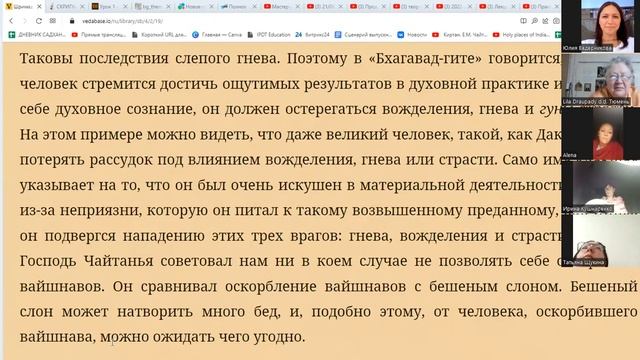The width and height of the screenshot is (640, 360).
Task: Click the text 'Таковы последствия слепого гнева'
Action: coord(149,58)
